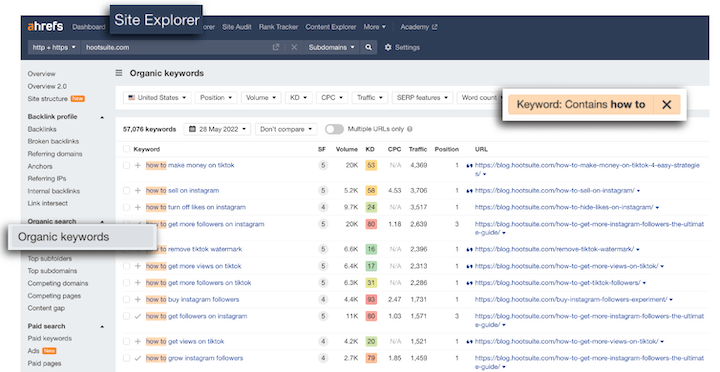720x372 pixels.
Task: Click the search magnifier button
Action: [368, 47]
